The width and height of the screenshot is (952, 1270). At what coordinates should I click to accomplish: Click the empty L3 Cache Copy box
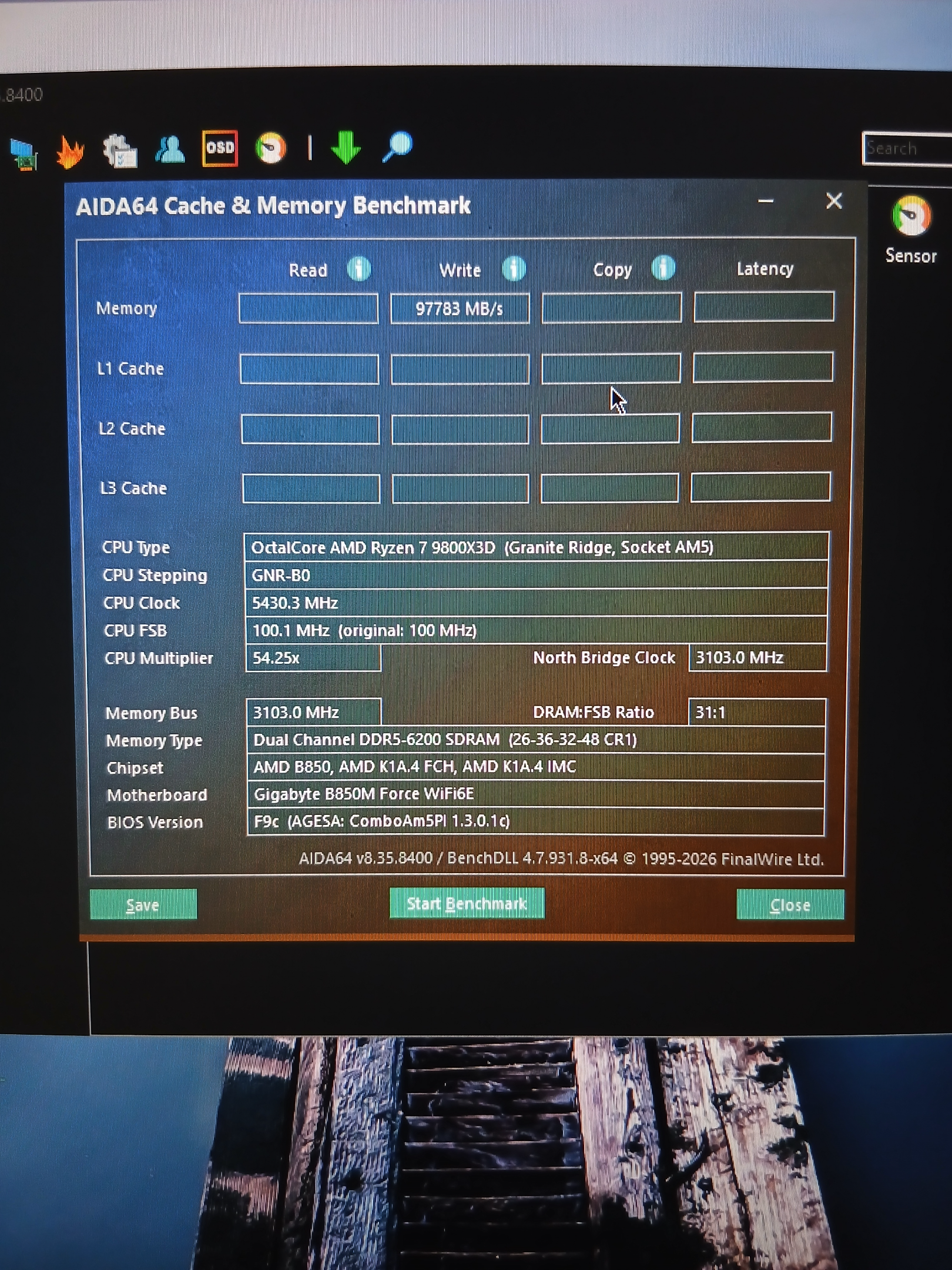pos(609,488)
